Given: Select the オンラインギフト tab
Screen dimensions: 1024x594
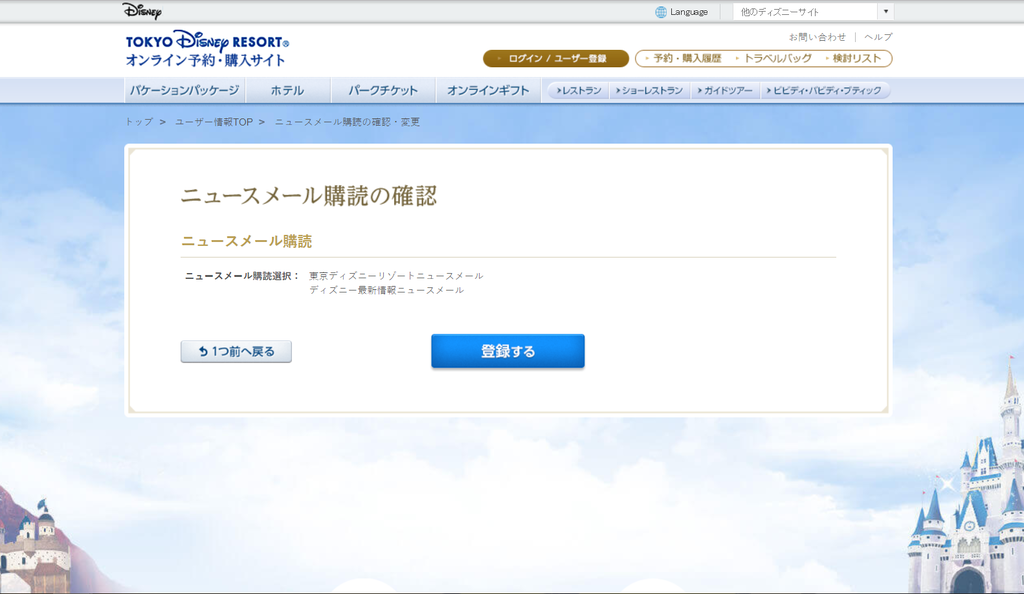Looking at the screenshot, I should click(x=488, y=91).
